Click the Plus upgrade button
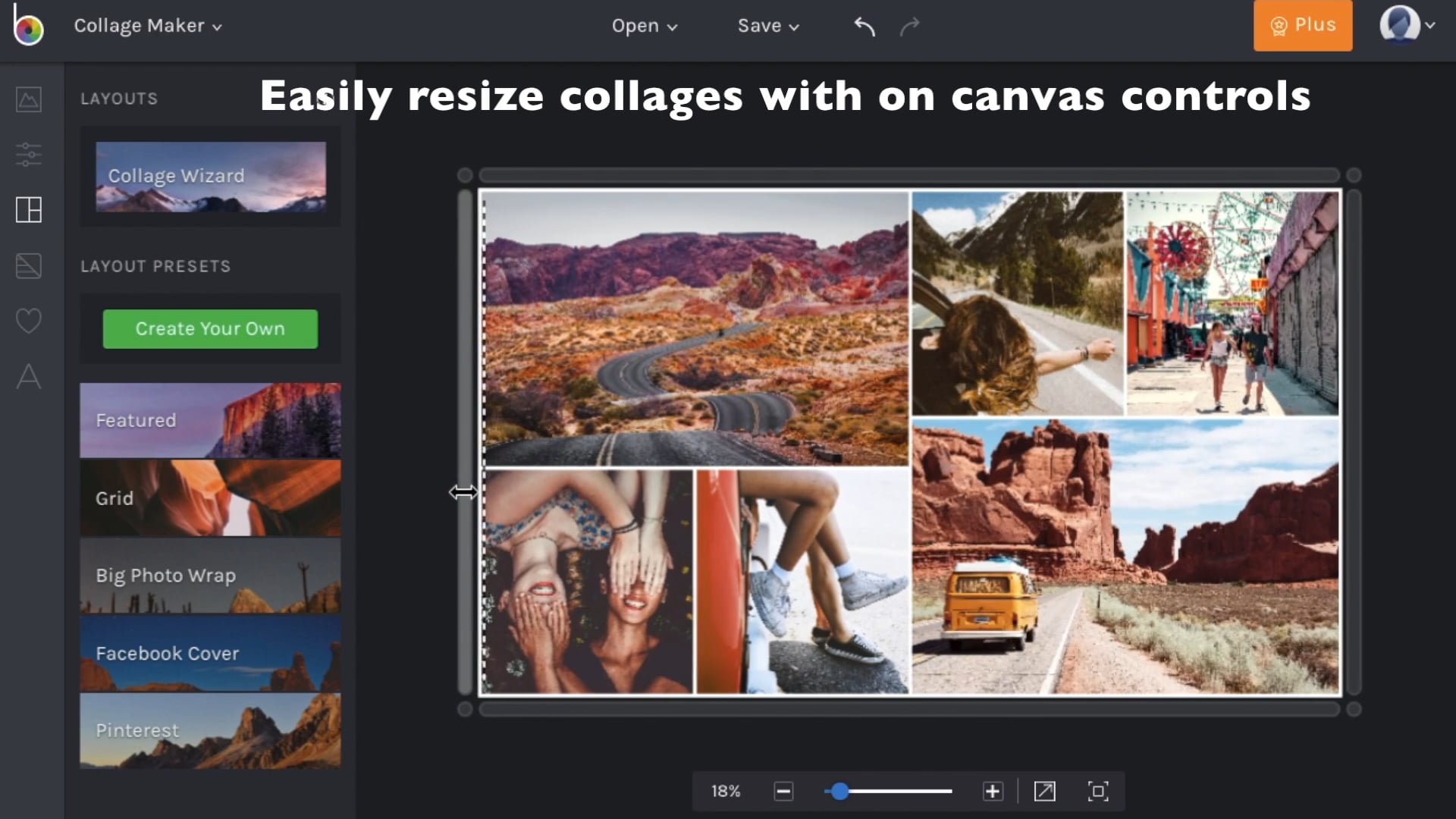 [x=1303, y=25]
